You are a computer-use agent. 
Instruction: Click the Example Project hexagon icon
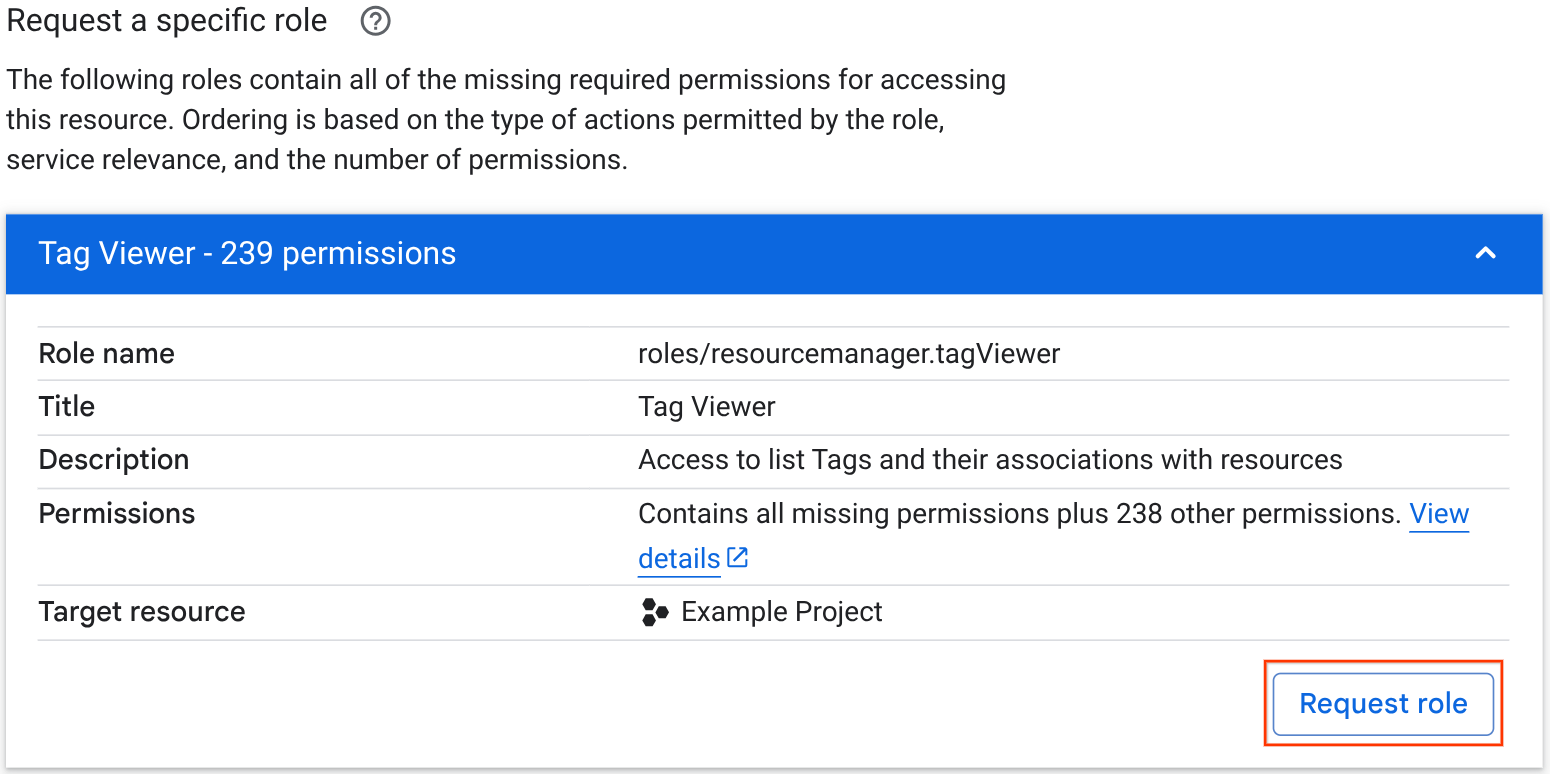pyautogui.click(x=655, y=612)
